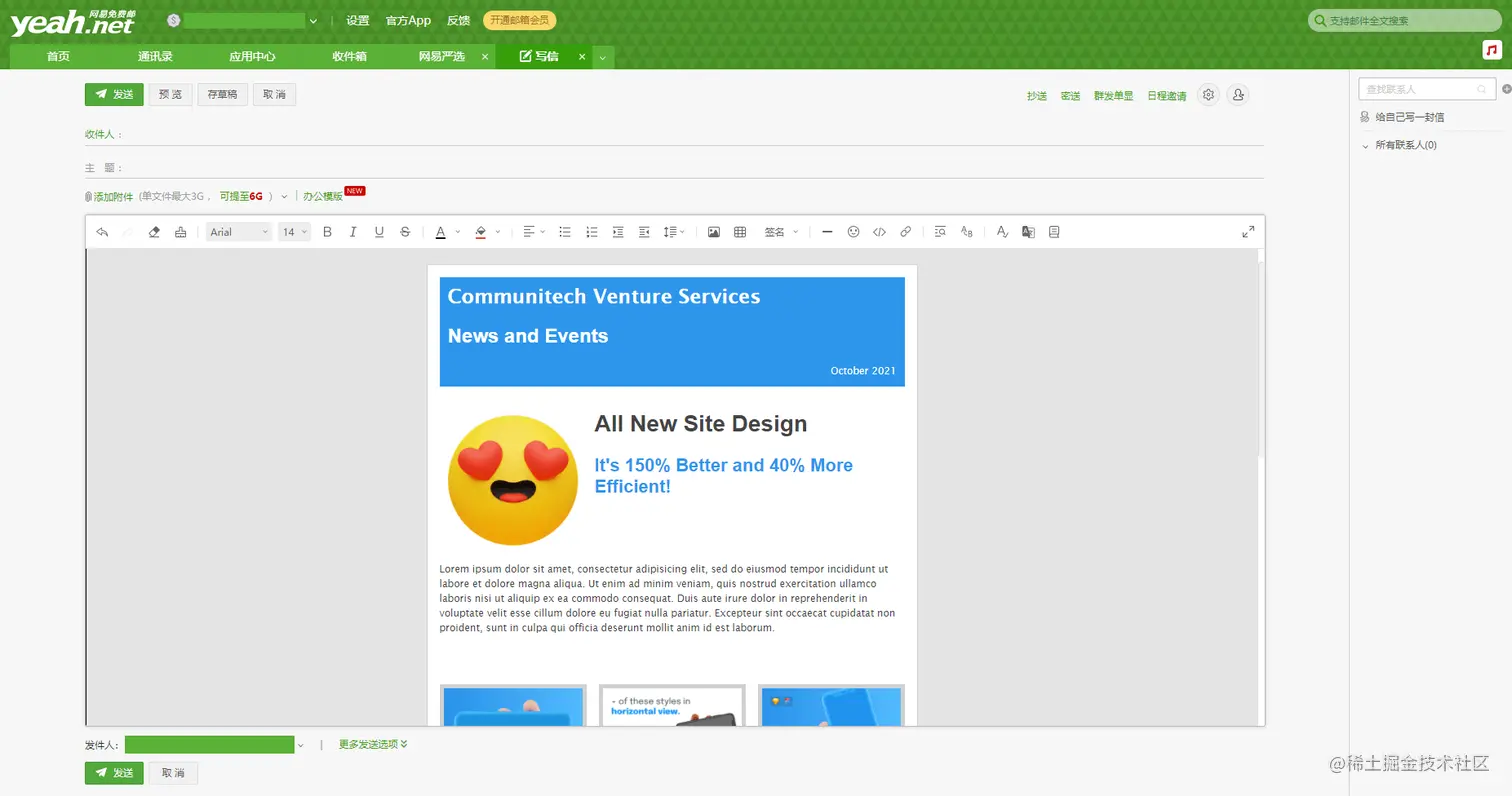Run spell check icon
This screenshot has height=796, width=1512.
click(1002, 232)
